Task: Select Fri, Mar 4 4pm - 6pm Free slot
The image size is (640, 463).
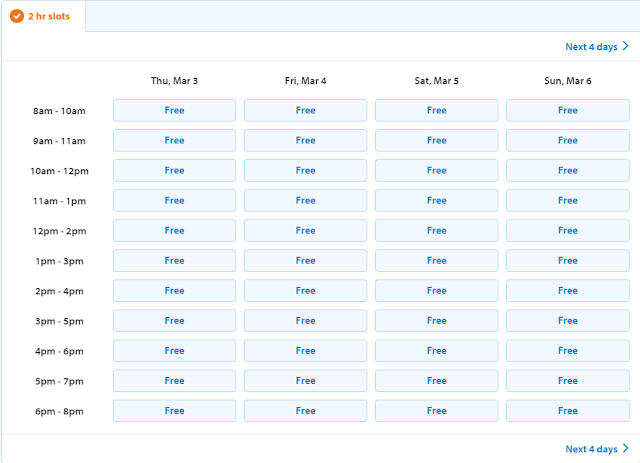Action: tap(305, 351)
